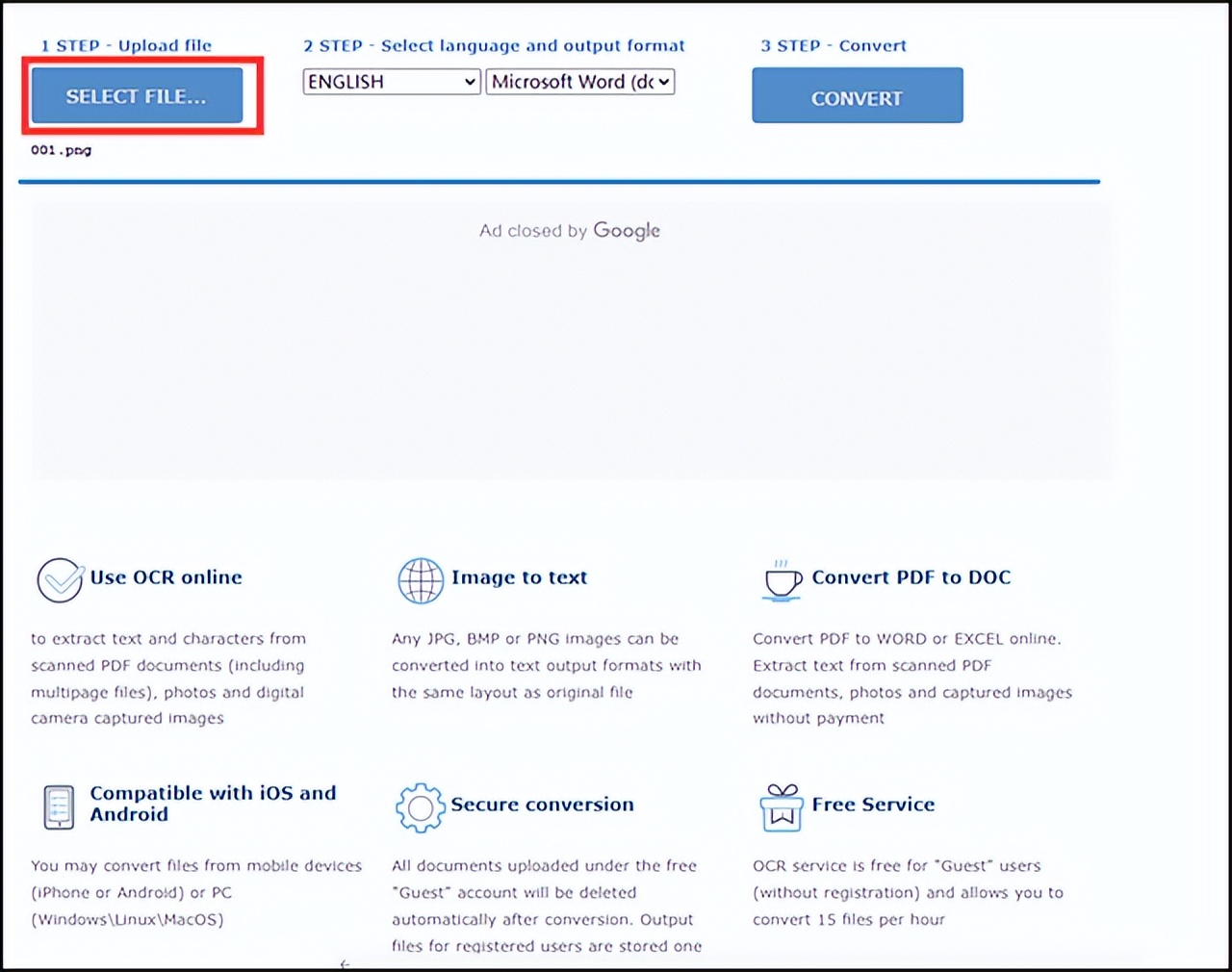Image resolution: width=1232 pixels, height=972 pixels.
Task: Click the SELECT FILE... upload button
Action: 137,95
